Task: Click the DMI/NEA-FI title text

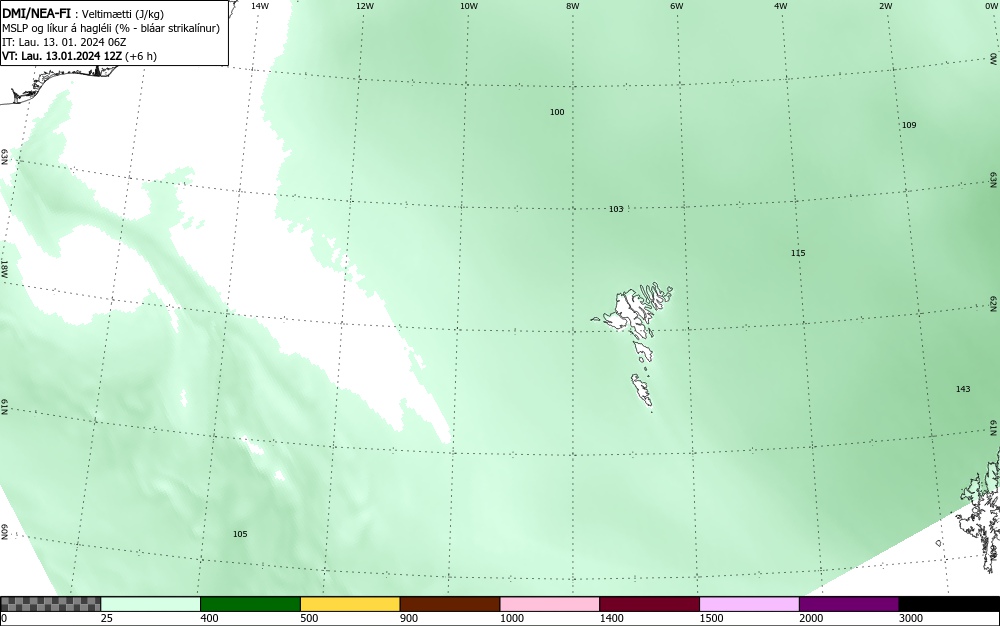Action: pyautogui.click(x=36, y=13)
